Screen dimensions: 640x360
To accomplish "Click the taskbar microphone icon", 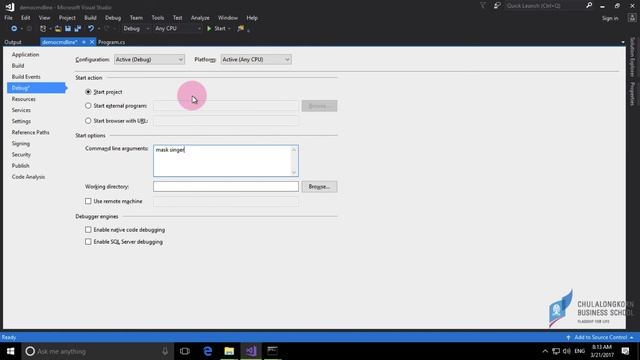I will click(165, 351).
